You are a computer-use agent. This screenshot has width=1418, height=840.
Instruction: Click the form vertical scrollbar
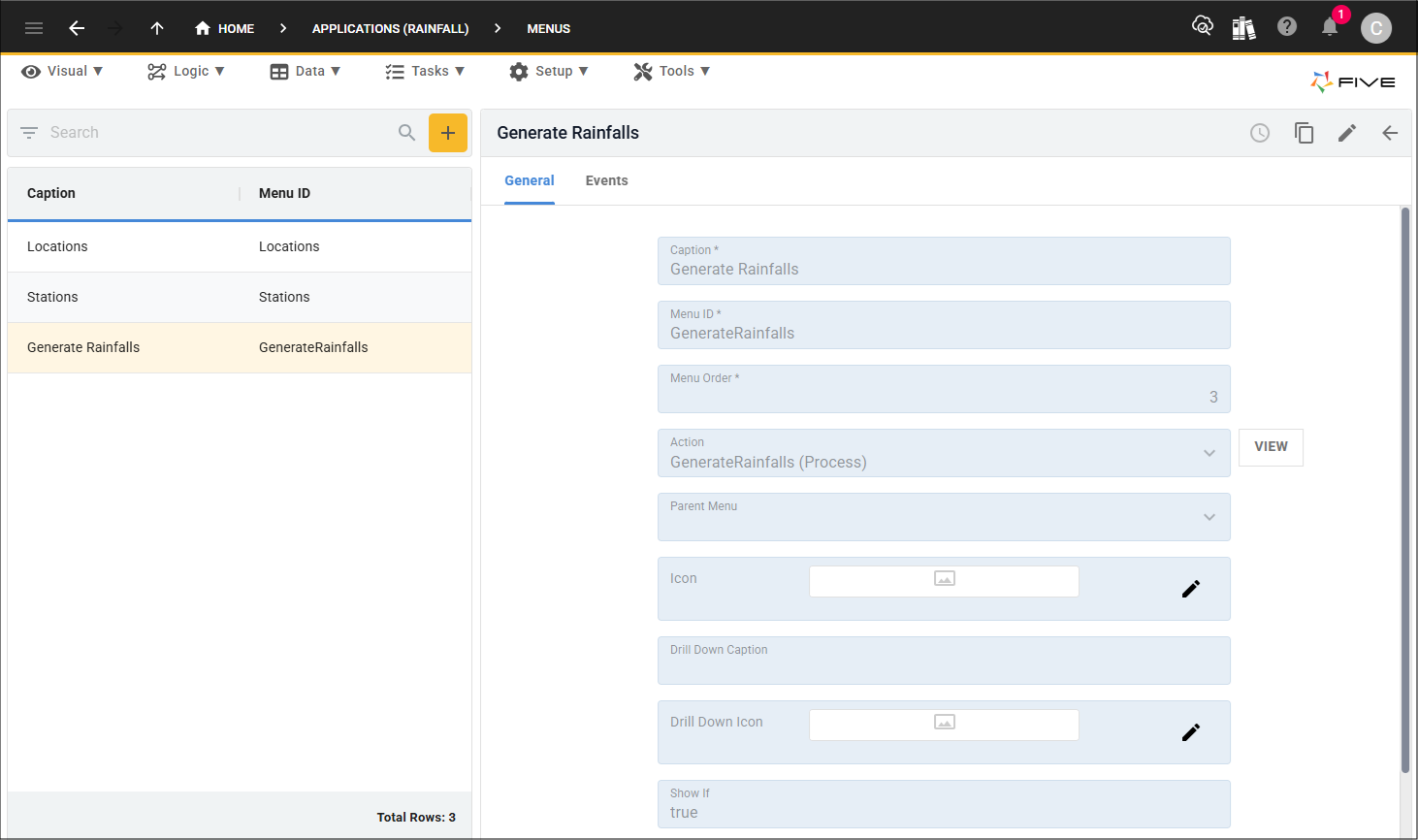pos(1404,490)
